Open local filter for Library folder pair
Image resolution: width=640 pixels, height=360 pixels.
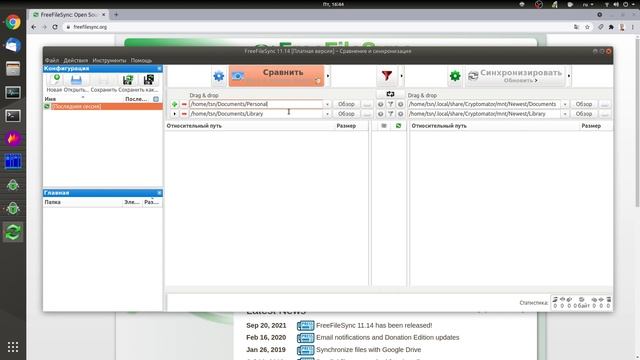(x=390, y=114)
